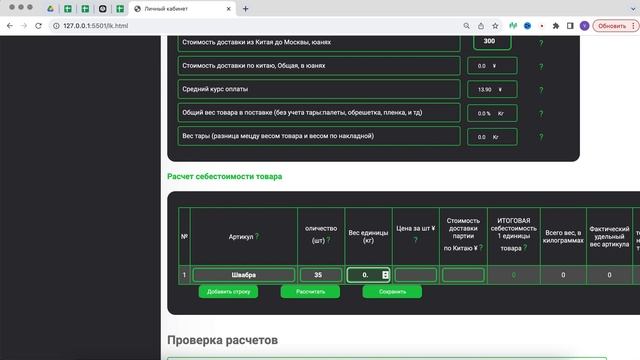Edit Вес тары value field
Image resolution: width=640 pixels, height=360 pixels.
(492, 137)
